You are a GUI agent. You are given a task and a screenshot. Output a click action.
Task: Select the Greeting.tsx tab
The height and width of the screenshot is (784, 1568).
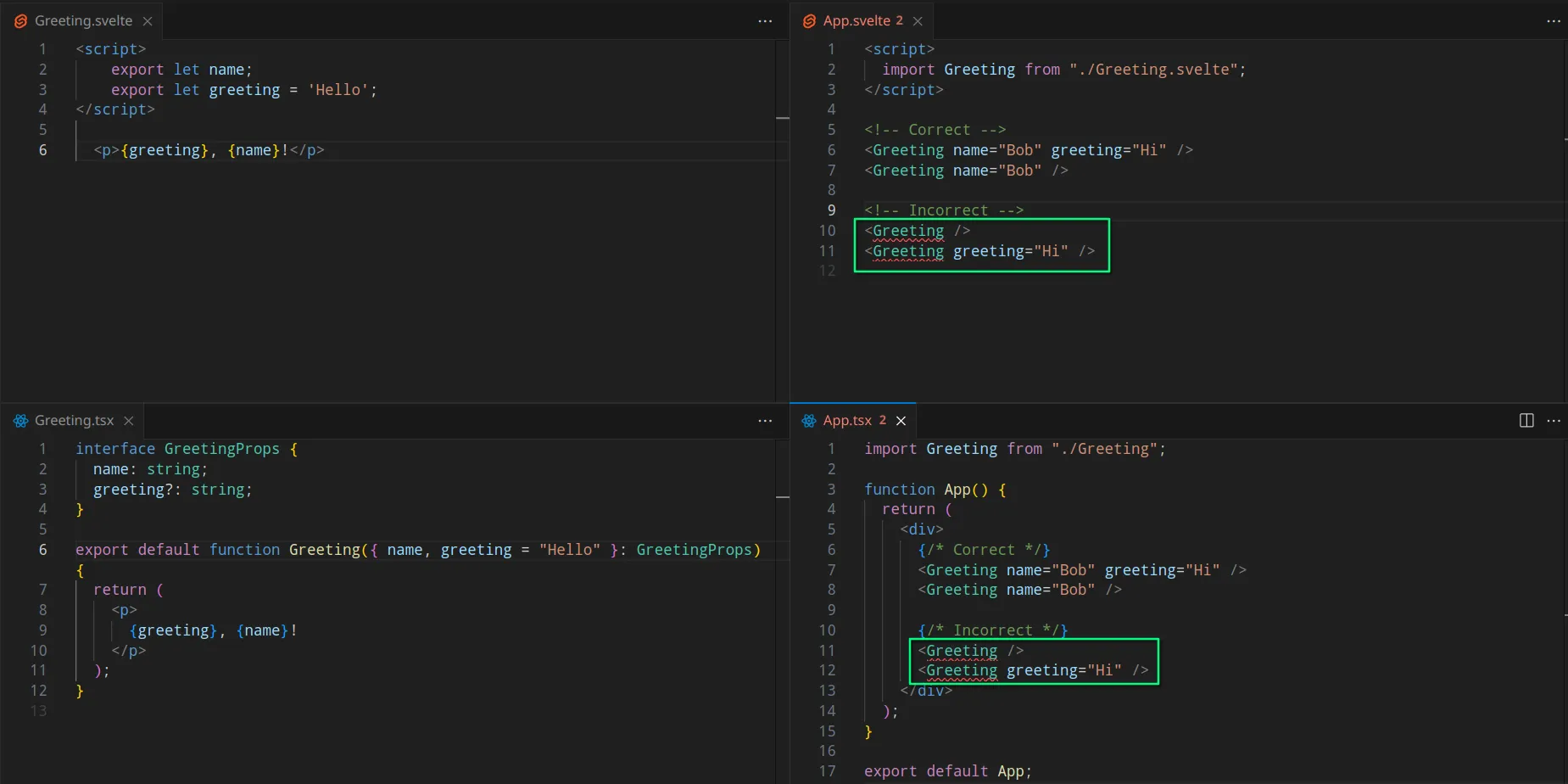coord(74,421)
